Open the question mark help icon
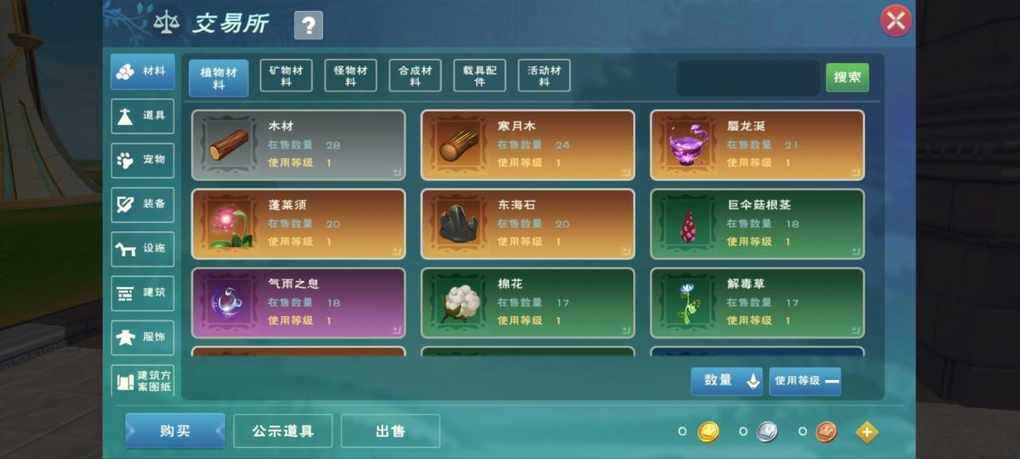This screenshot has height=459, width=1020. pyautogui.click(x=308, y=25)
